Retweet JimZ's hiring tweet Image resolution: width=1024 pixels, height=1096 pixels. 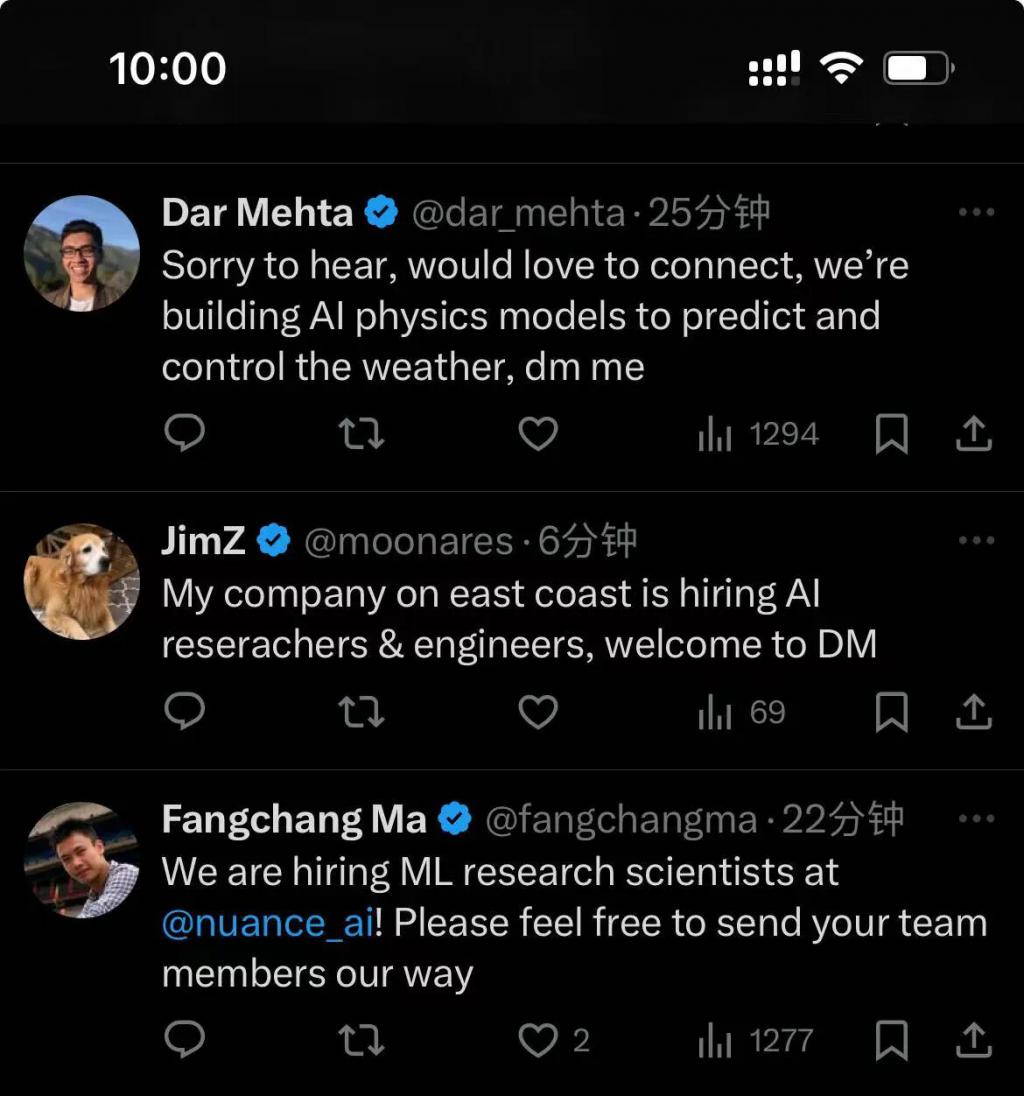point(361,712)
